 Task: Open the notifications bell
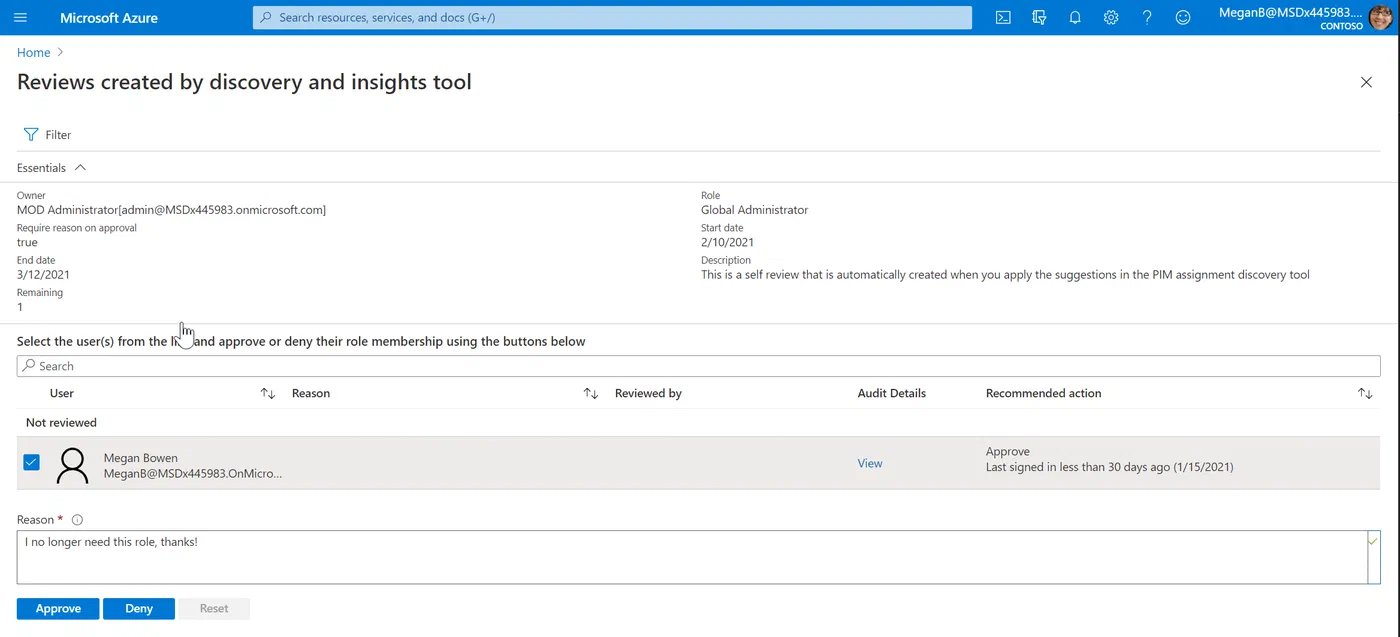click(x=1075, y=18)
